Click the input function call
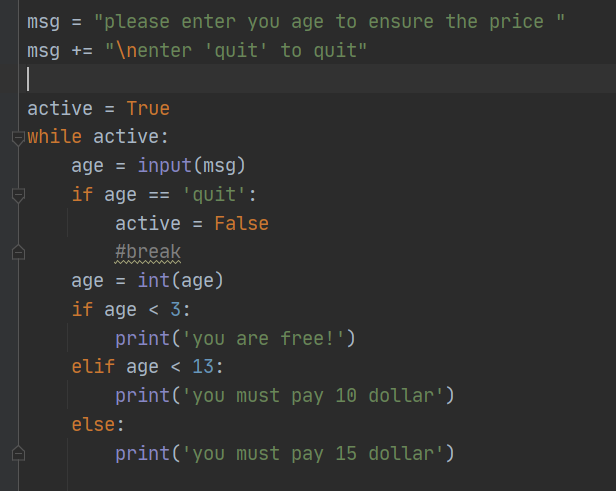 point(164,165)
